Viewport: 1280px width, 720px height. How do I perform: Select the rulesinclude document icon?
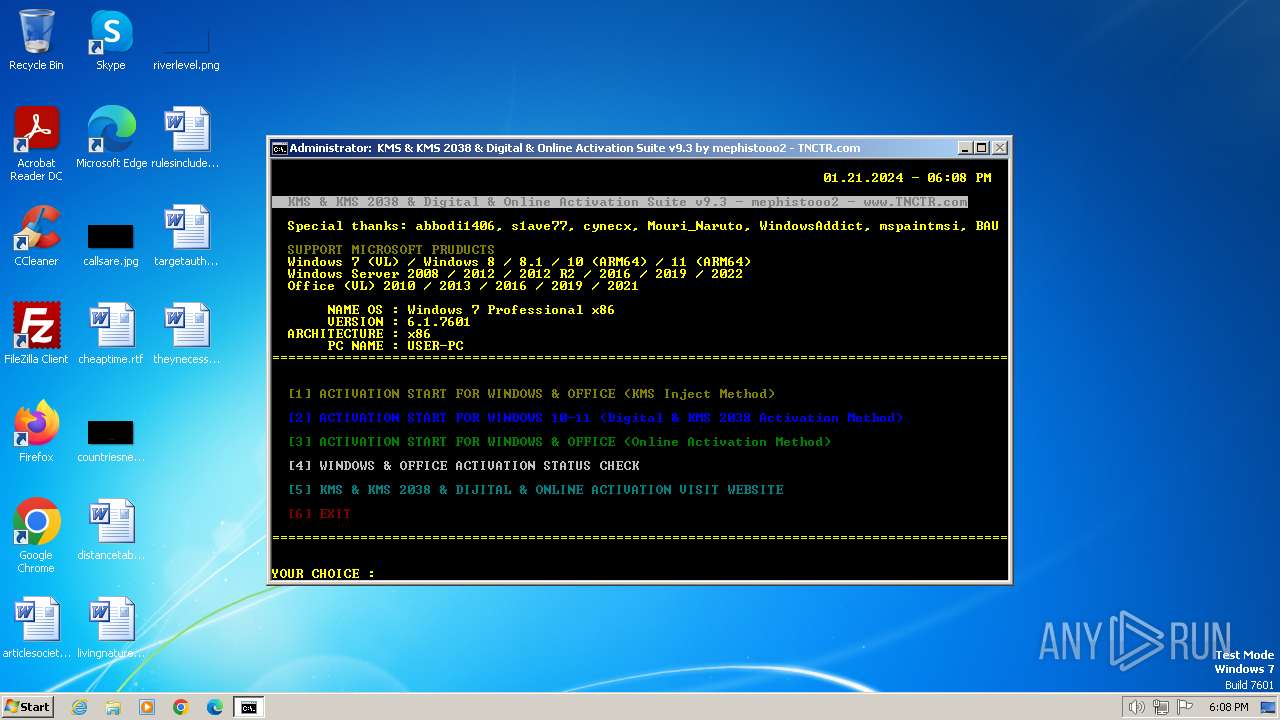(x=186, y=137)
